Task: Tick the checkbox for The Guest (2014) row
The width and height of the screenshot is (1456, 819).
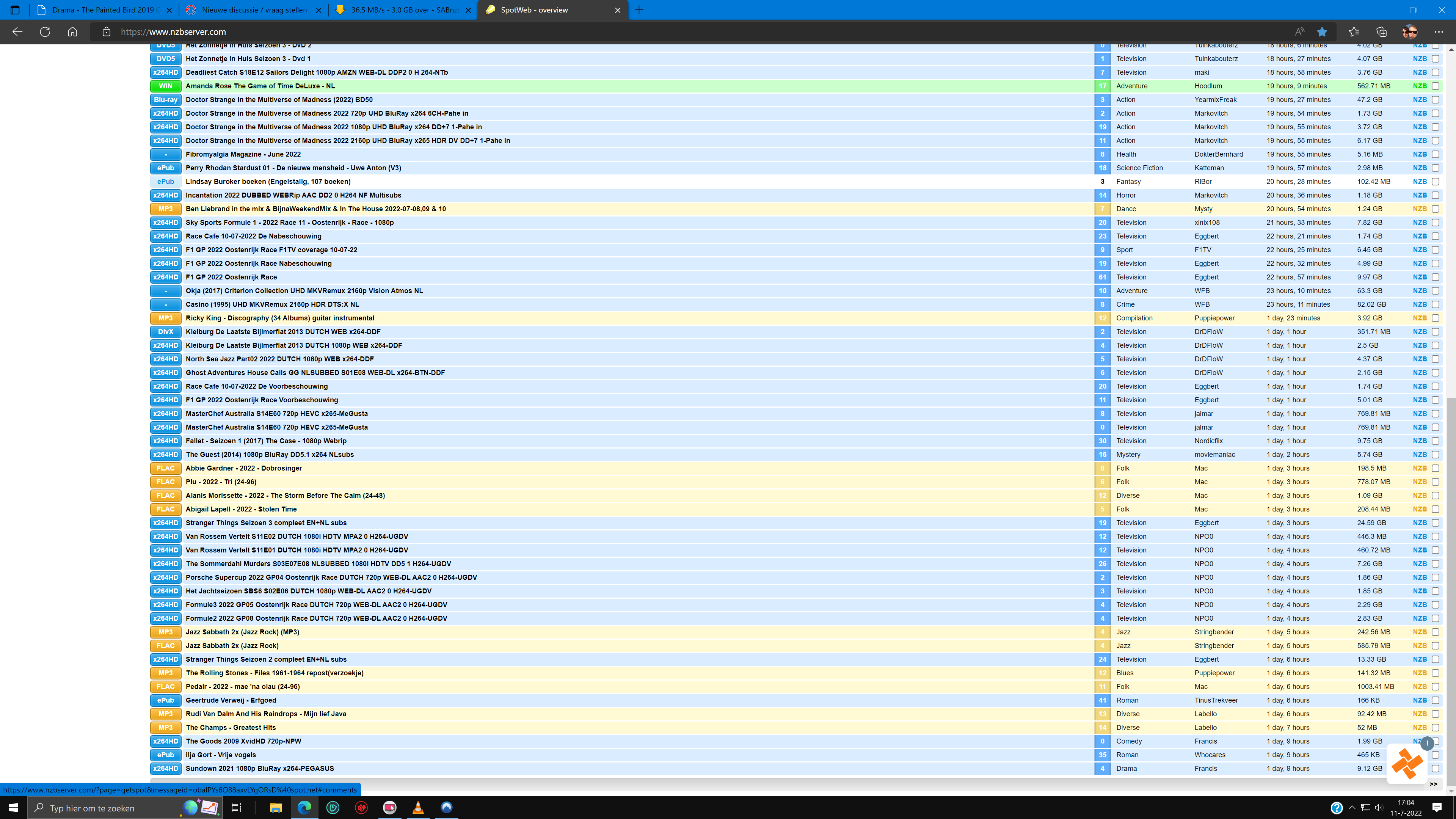Action: coord(1435,455)
